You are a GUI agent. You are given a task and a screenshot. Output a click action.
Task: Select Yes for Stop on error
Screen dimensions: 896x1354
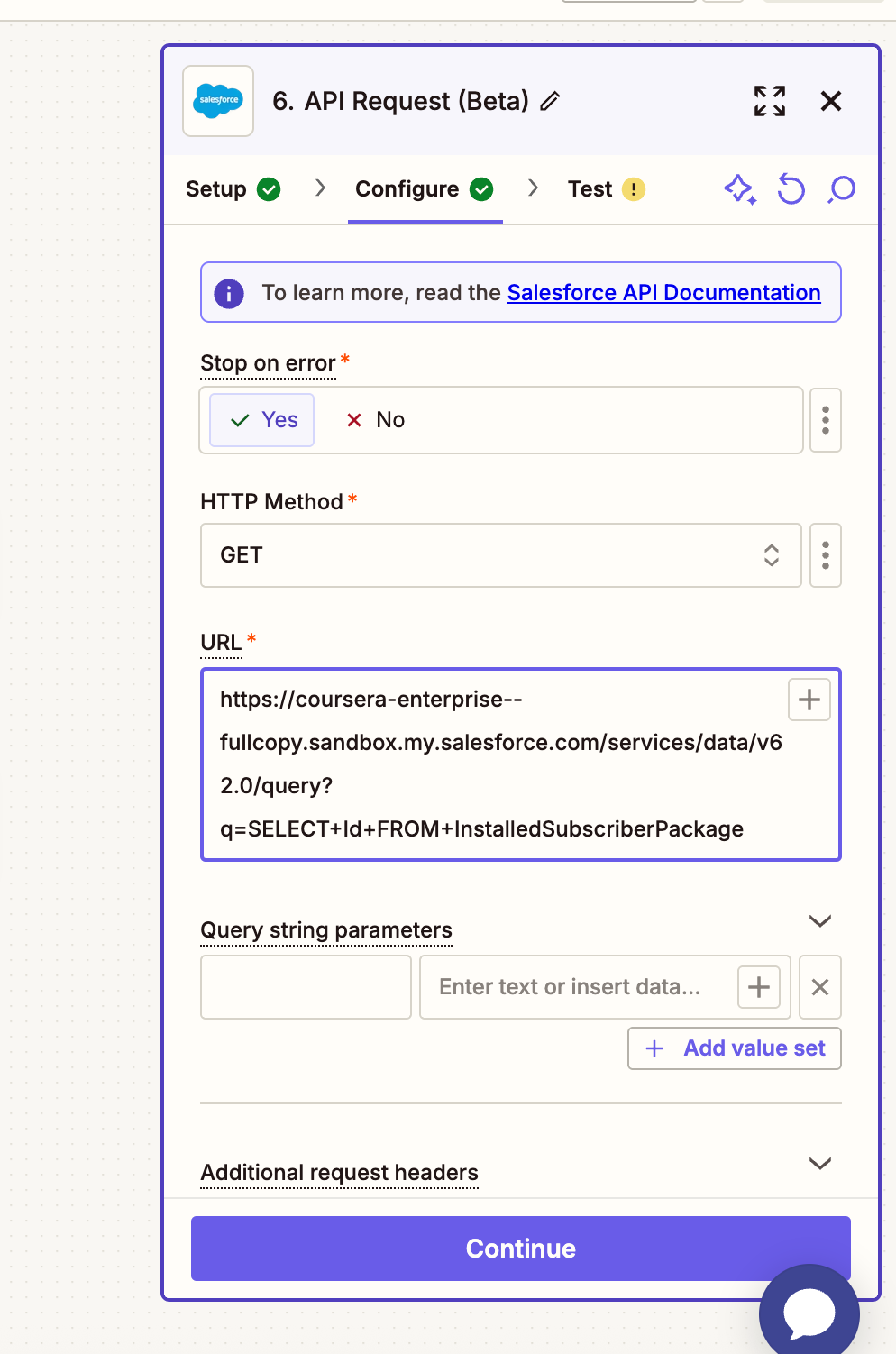click(x=262, y=420)
